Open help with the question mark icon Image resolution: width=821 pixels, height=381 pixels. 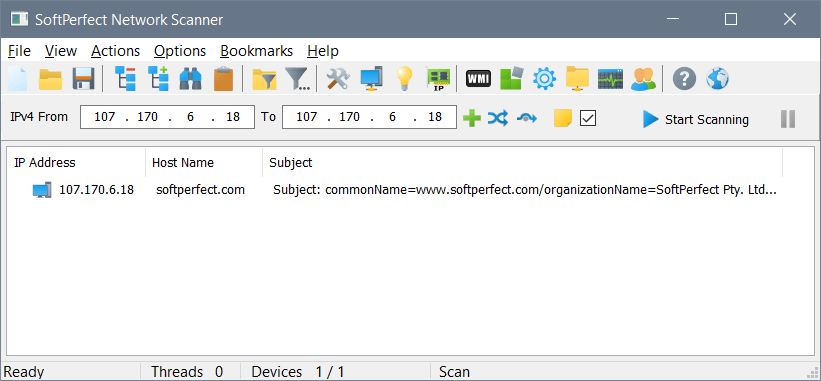click(x=684, y=79)
